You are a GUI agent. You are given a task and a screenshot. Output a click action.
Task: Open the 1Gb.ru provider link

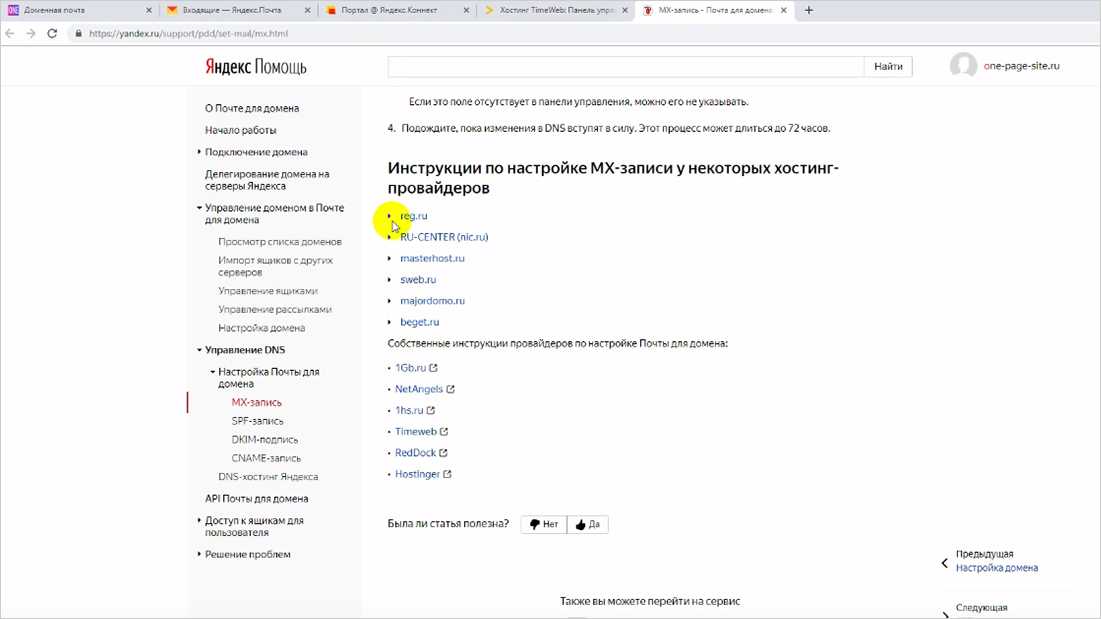point(410,368)
